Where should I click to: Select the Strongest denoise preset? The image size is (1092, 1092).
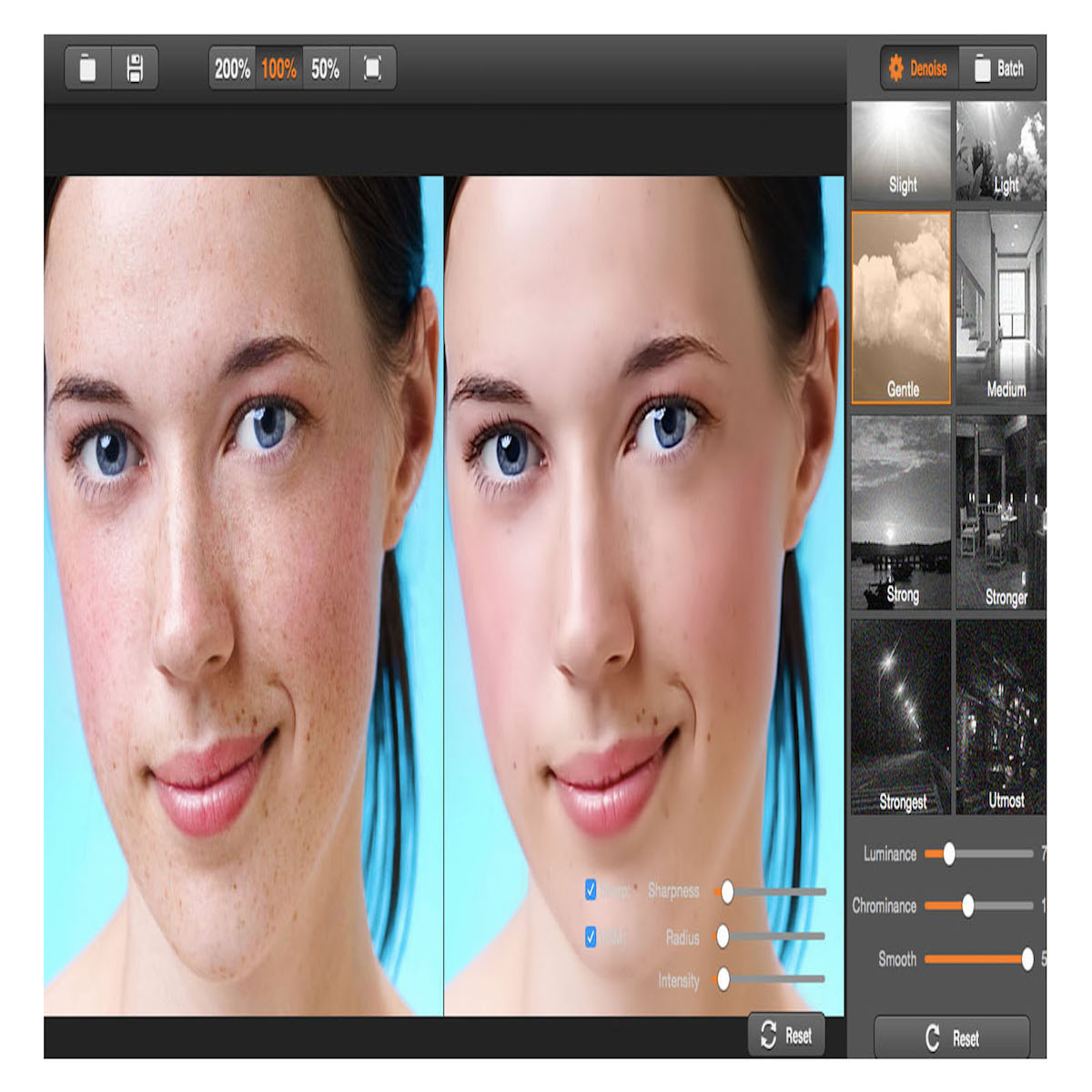click(x=901, y=717)
